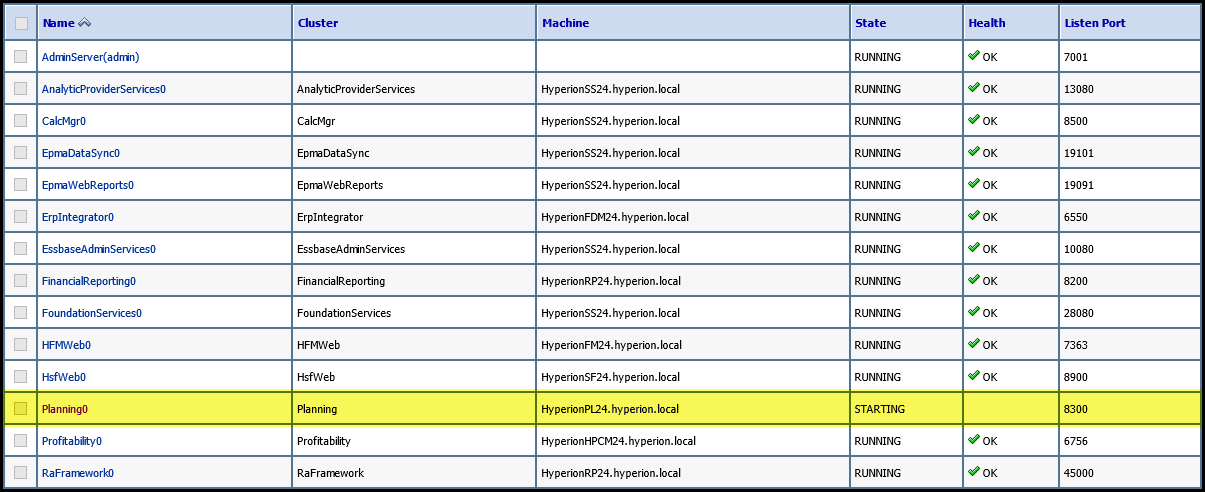
Task: Sort by the Machine column header
Action: point(565,23)
